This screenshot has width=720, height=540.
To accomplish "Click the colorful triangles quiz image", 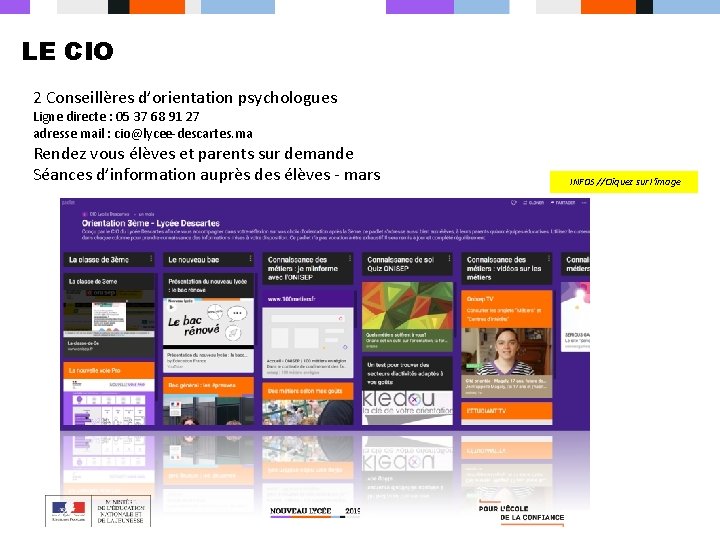I will pyautogui.click(x=407, y=306).
